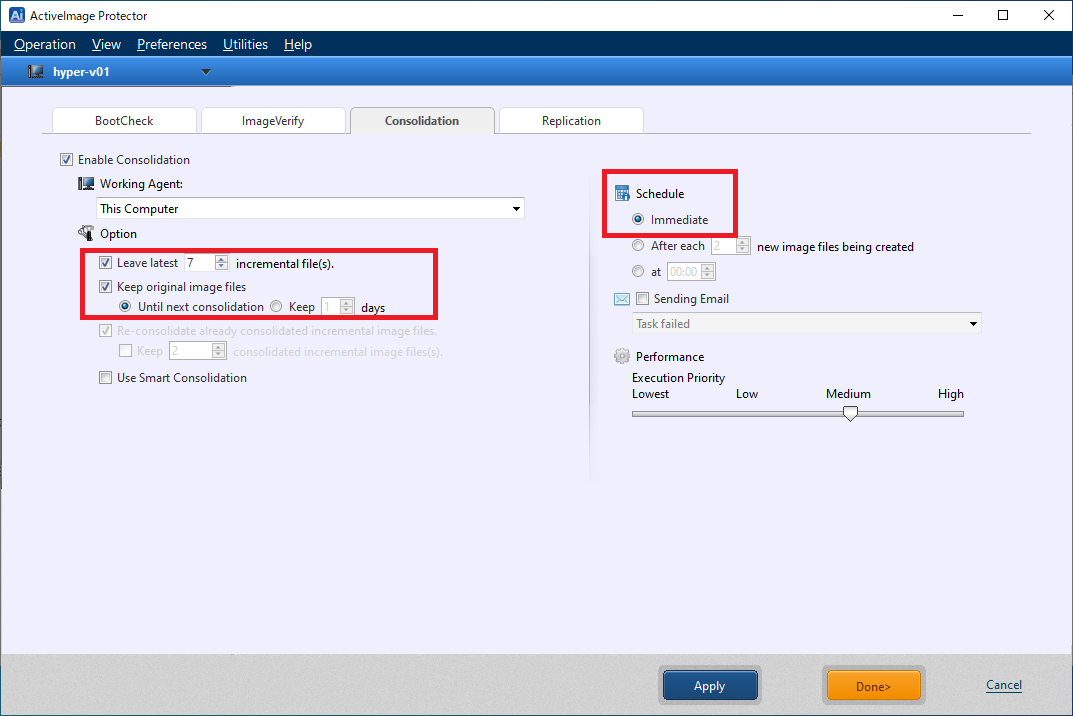Open the Utilities menu
Image resolution: width=1073 pixels, height=716 pixels.
(245, 44)
